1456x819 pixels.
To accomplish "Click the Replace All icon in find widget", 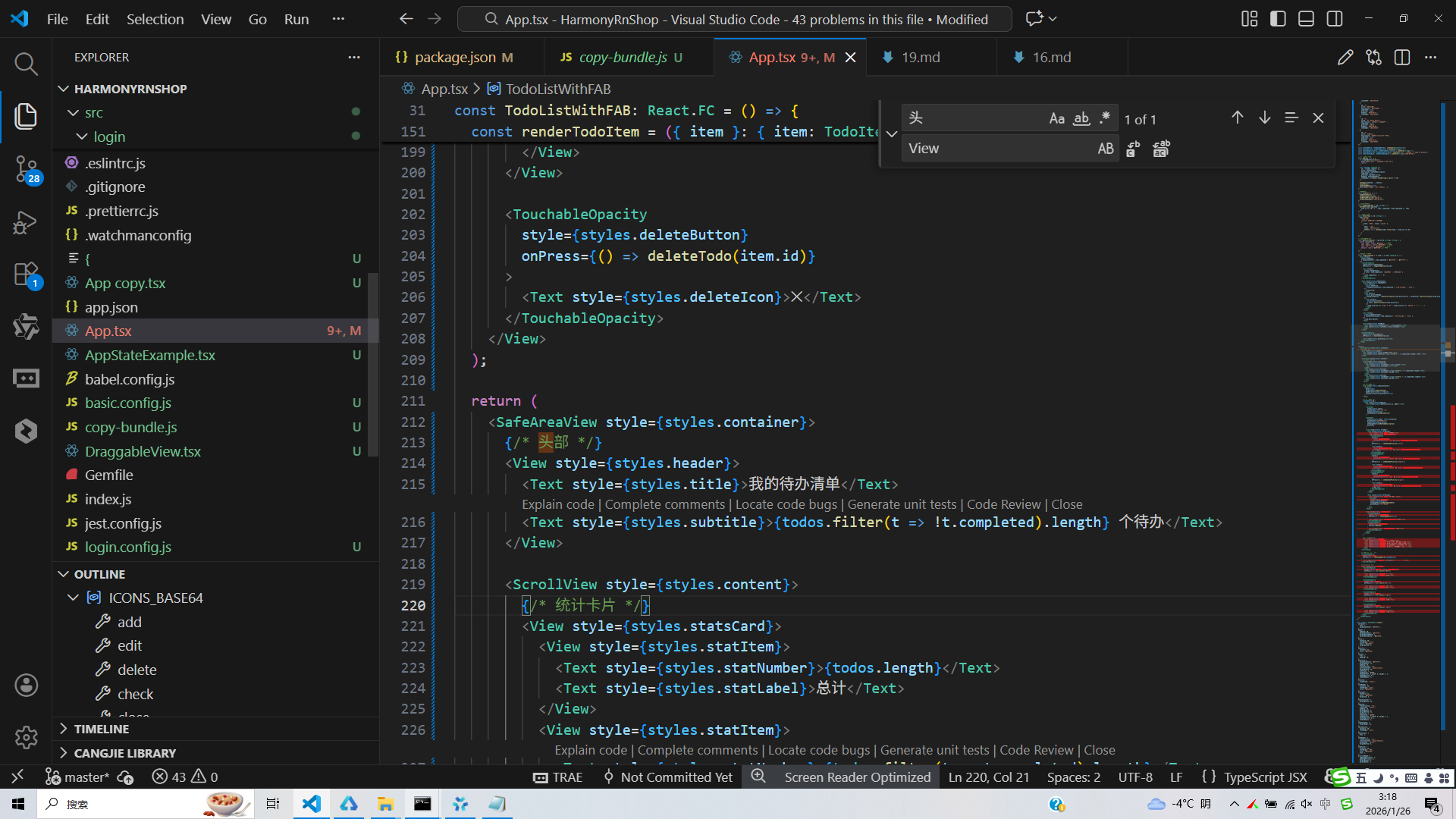I will tap(1161, 149).
